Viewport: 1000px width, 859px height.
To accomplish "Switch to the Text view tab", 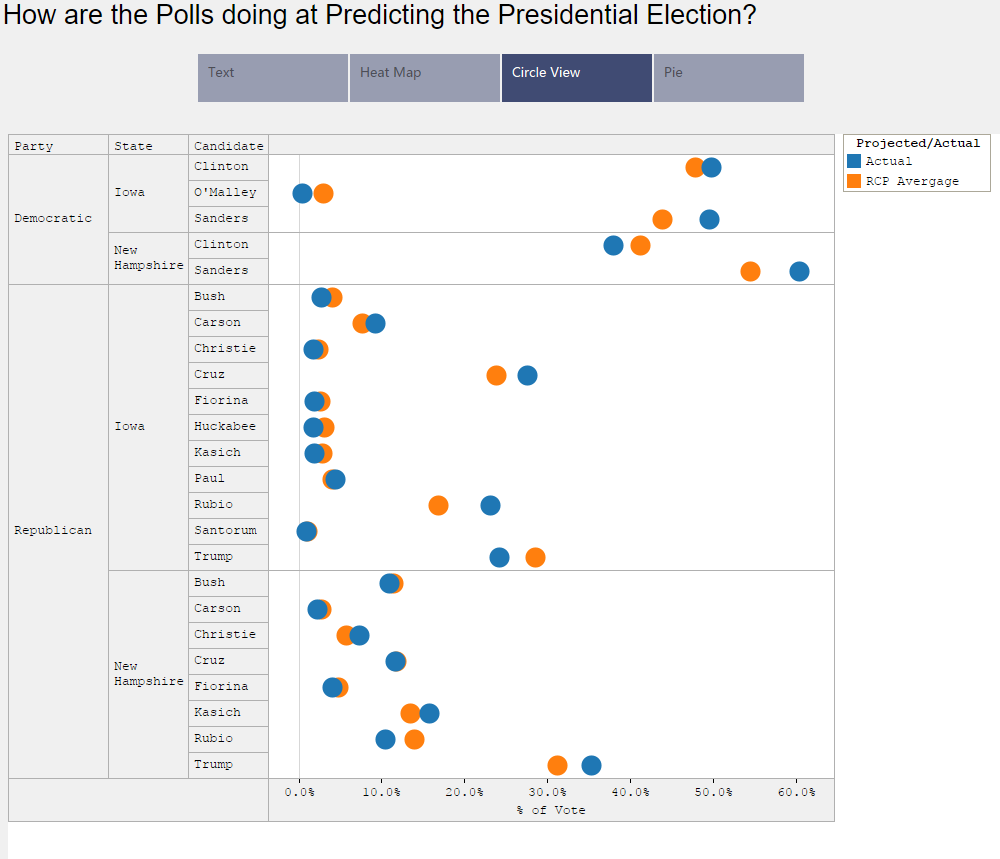I will coord(272,77).
